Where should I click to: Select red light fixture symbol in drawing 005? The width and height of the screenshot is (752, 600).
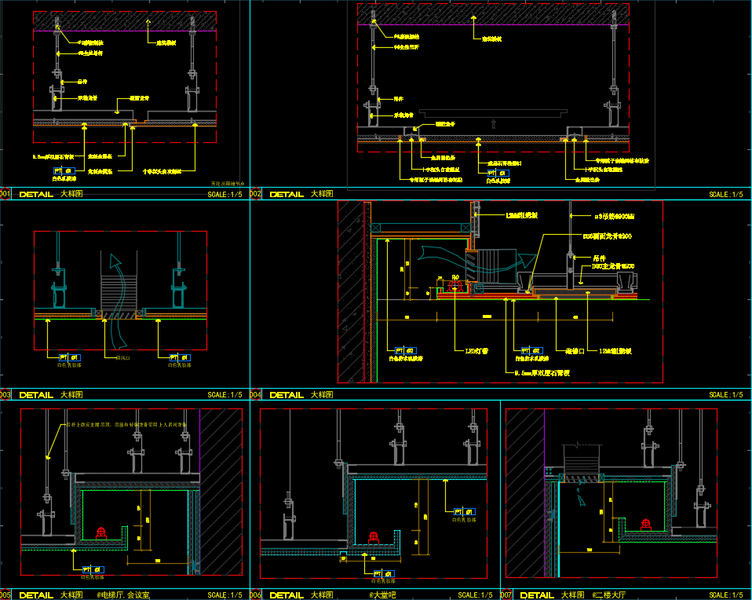pos(101,532)
